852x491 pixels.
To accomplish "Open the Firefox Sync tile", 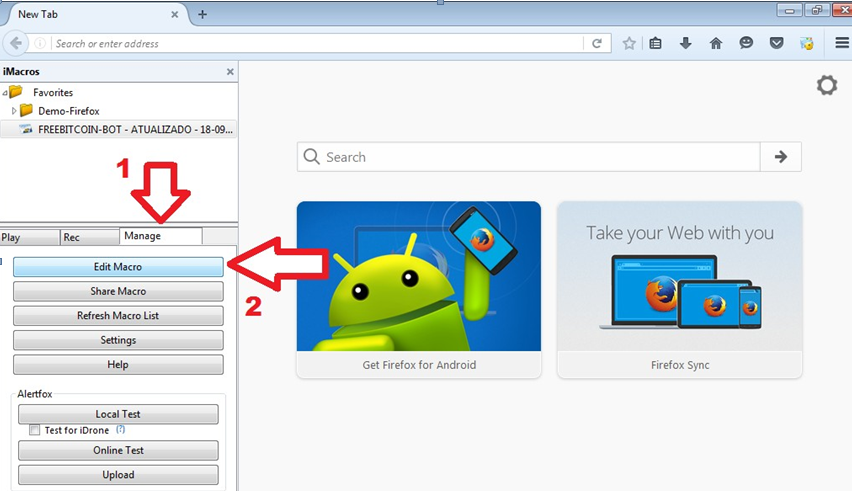I will (680, 289).
